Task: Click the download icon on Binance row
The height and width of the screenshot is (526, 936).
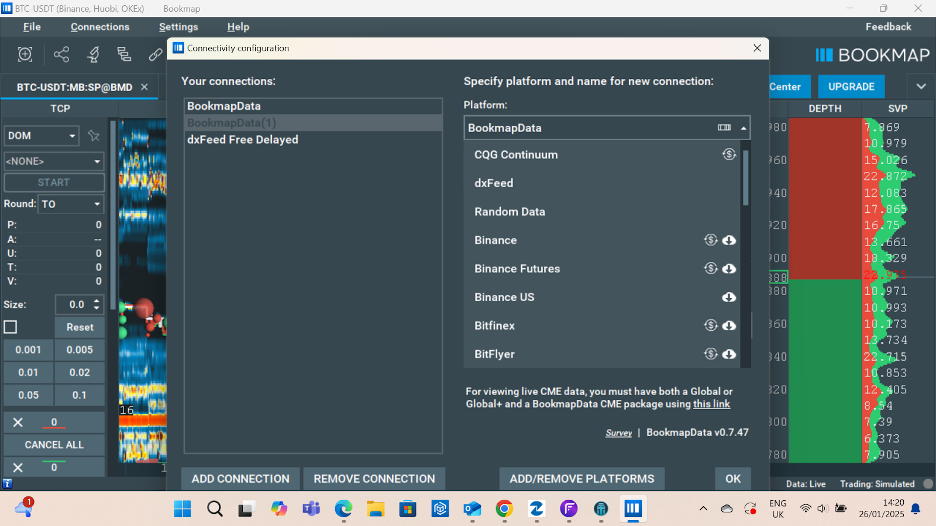Action: click(x=729, y=240)
